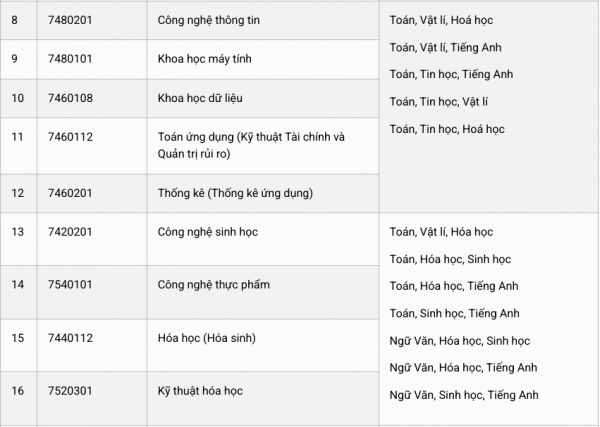Select the "Toán, Tin học, Vật lí" subject line
600x427 pixels.
[439, 101]
